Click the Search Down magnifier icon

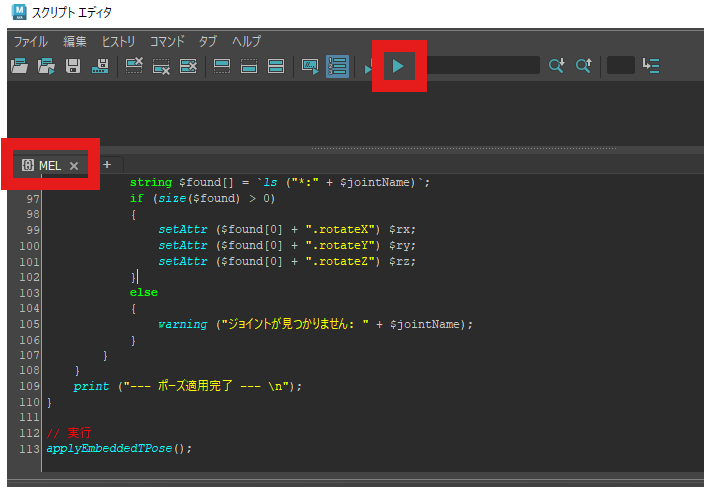tap(556, 66)
